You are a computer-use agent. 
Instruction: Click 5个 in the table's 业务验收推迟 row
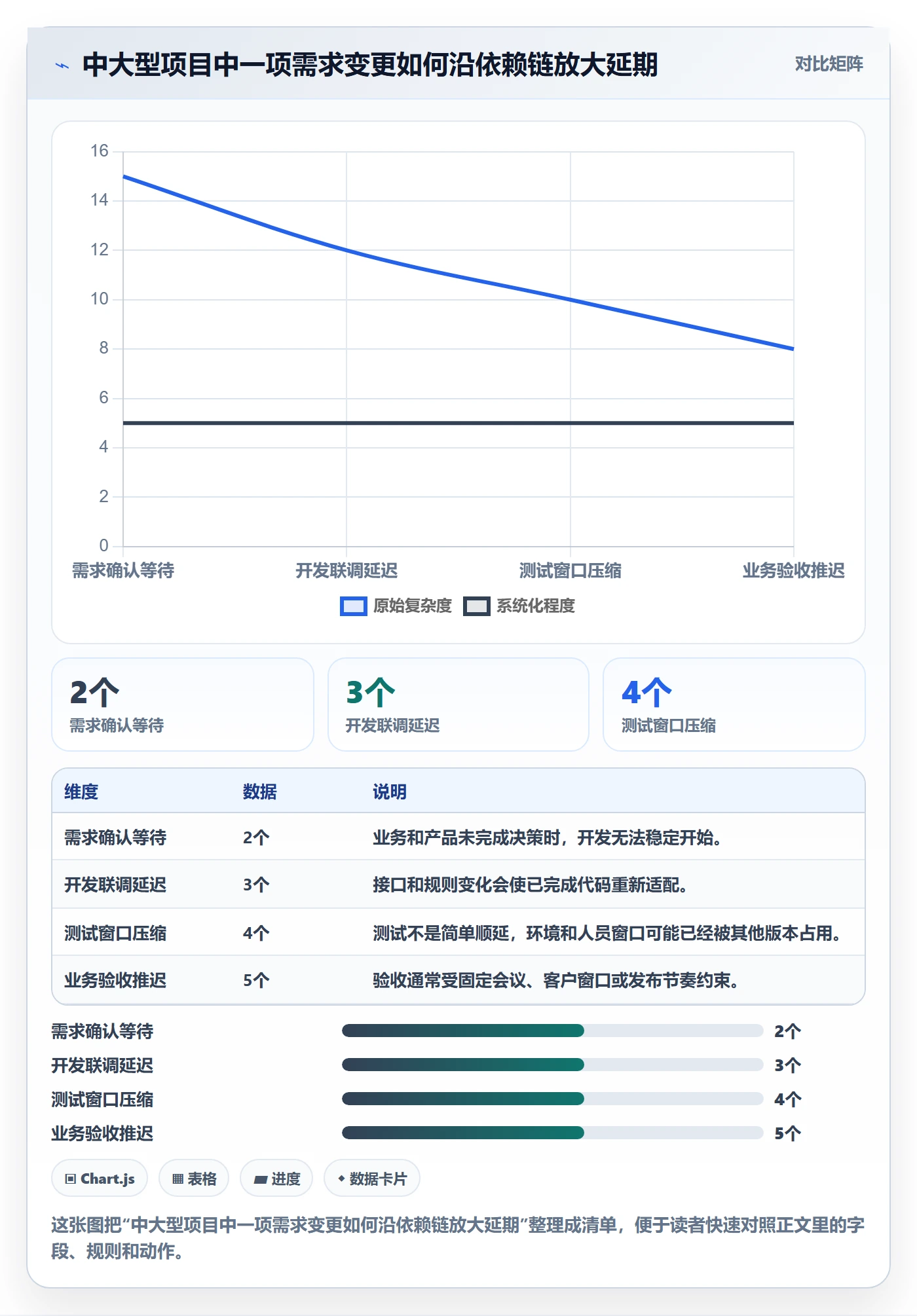click(x=256, y=981)
